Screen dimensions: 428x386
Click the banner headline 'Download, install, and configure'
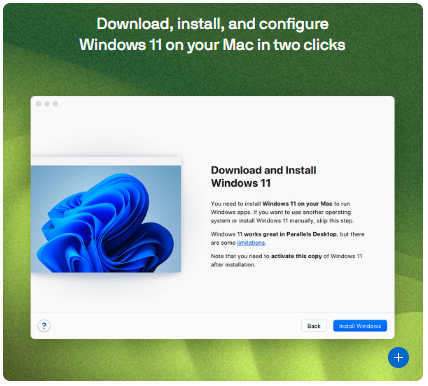[x=213, y=24]
